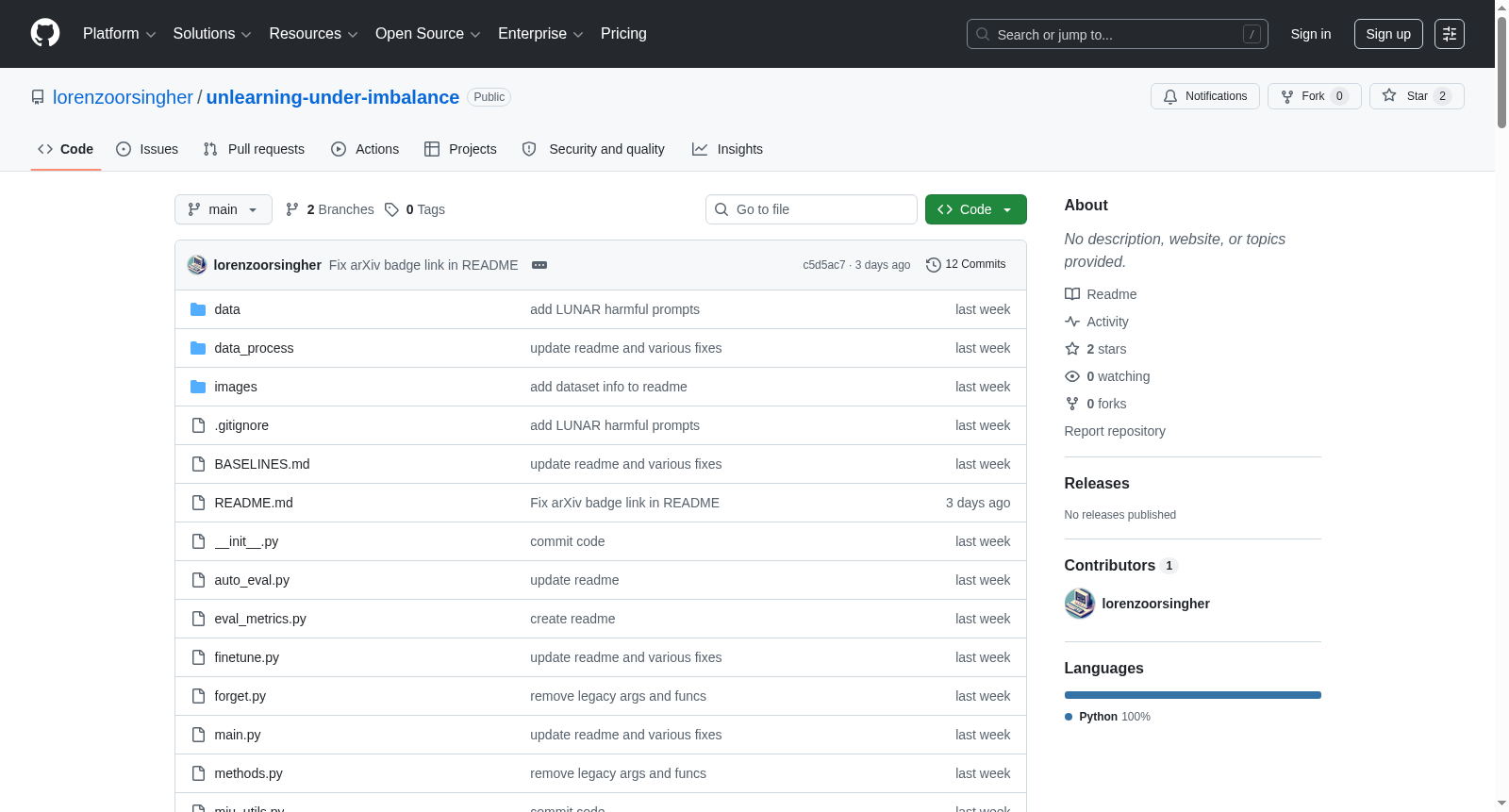Switch to the Pull requests tab
Screen dimensions: 1509x812
tap(254, 149)
